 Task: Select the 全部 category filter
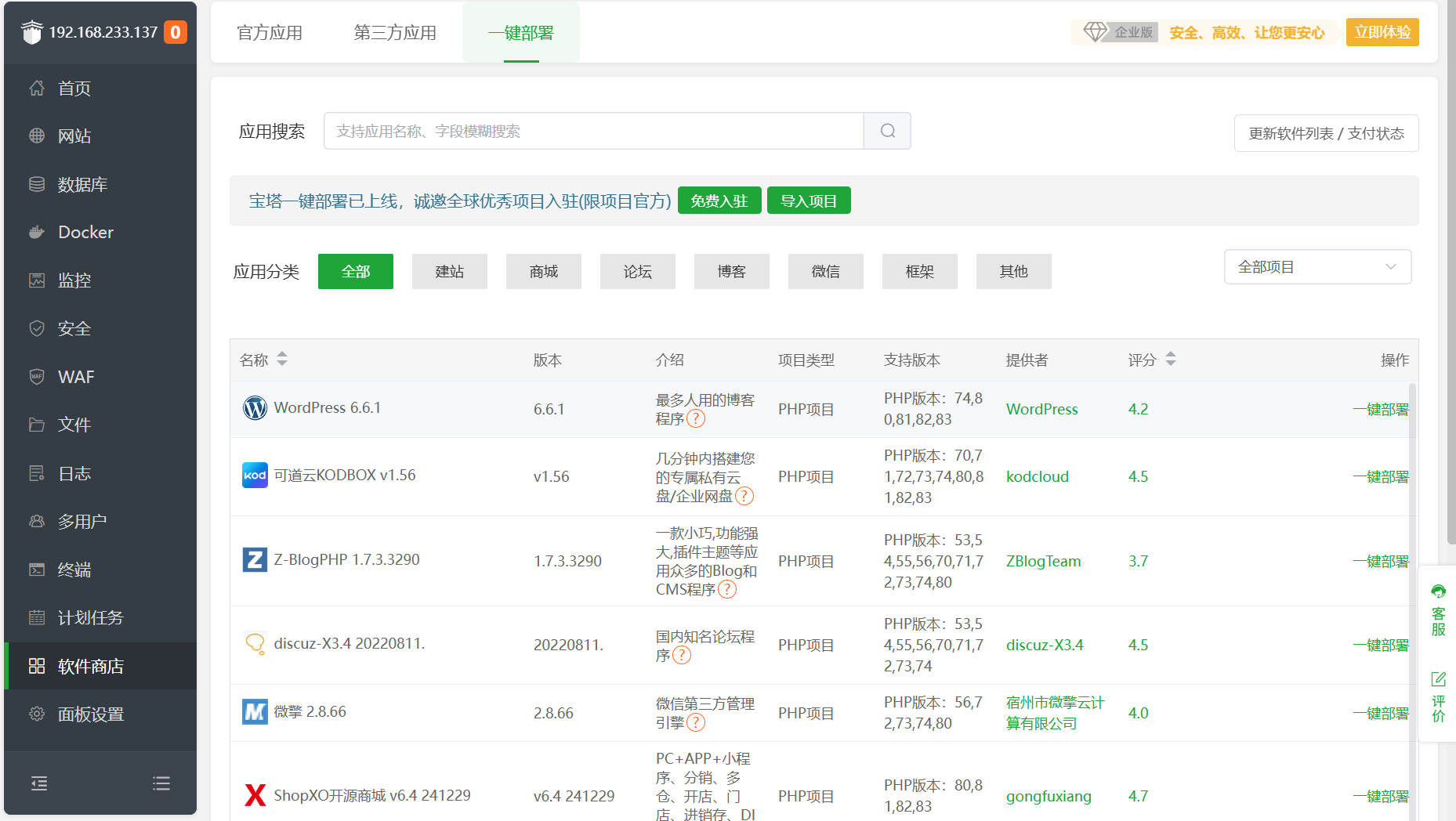(x=355, y=272)
